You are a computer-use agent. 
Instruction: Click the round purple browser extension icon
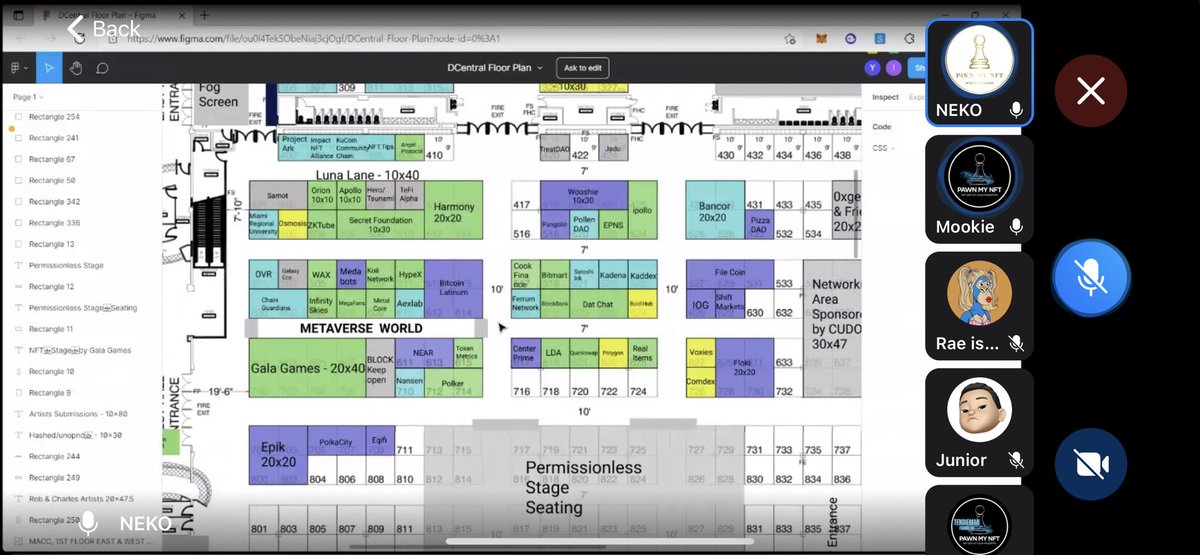click(x=851, y=39)
